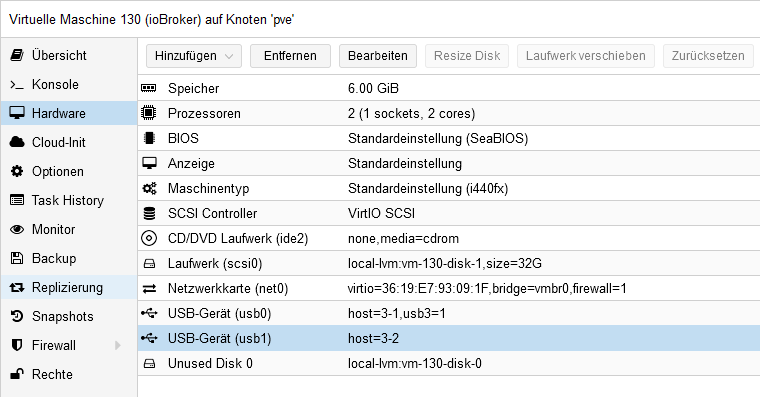Click the exchange arrows icon beside Netzwerkkarte
Viewport: 760px width, 397px height.
149,289
